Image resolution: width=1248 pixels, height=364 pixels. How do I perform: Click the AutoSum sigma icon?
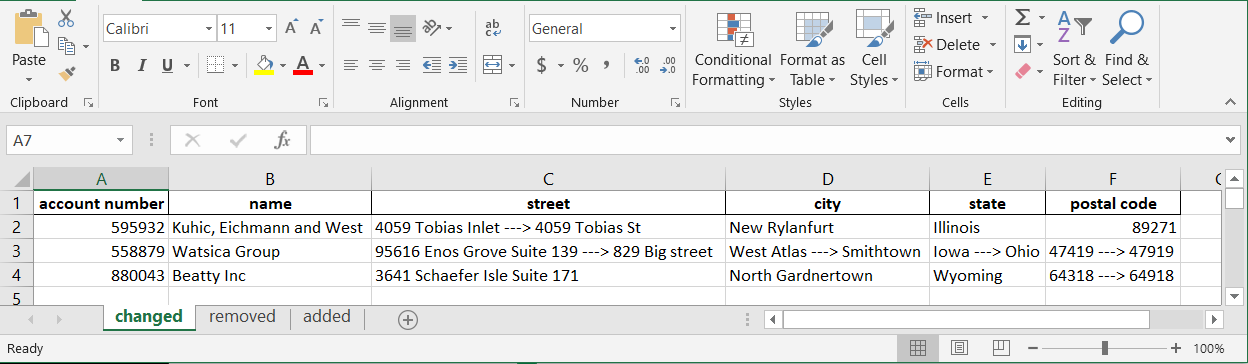tap(1022, 18)
